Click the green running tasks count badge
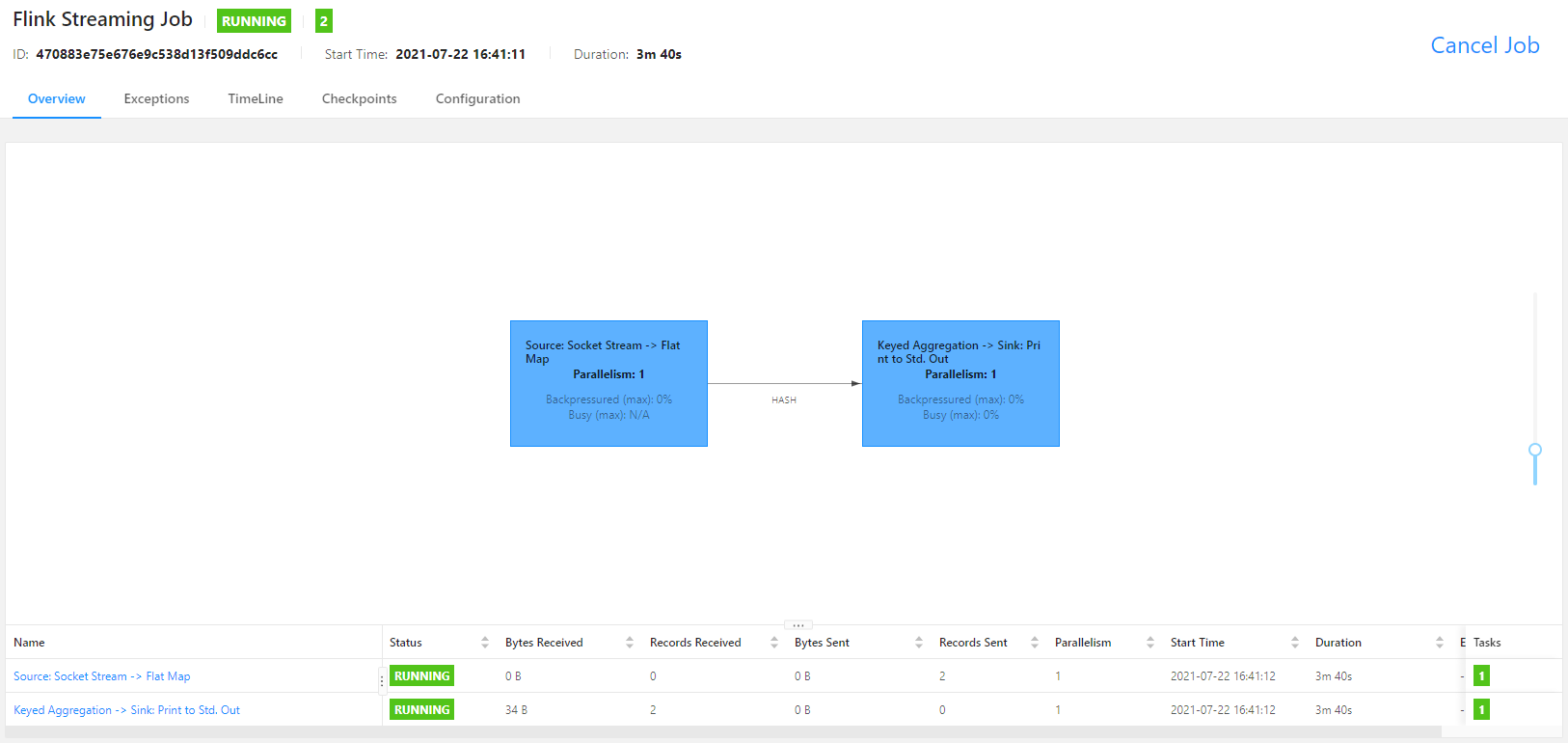This screenshot has height=743, width=1568. point(324,21)
